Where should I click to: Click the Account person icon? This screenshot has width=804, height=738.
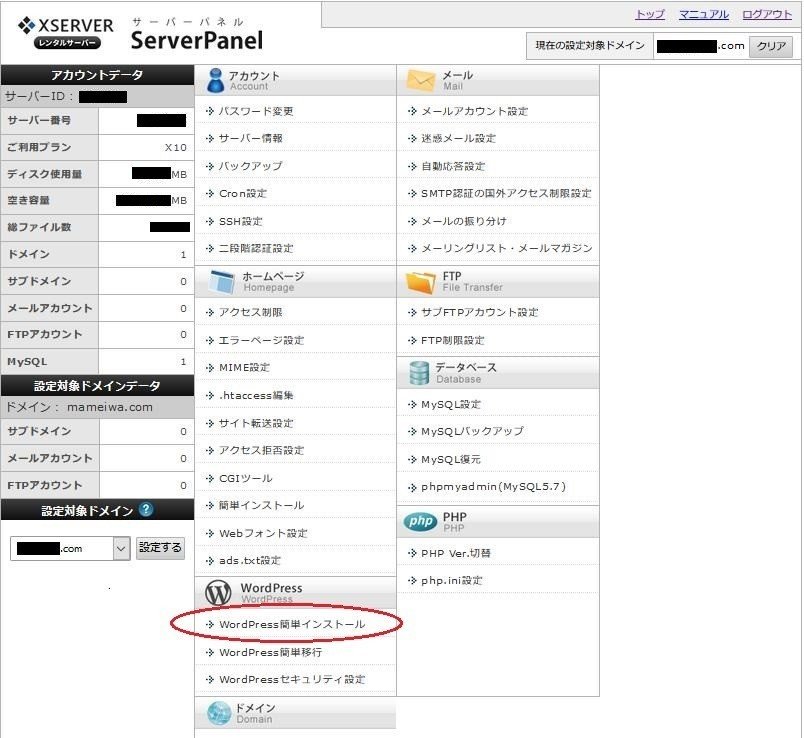click(215, 81)
